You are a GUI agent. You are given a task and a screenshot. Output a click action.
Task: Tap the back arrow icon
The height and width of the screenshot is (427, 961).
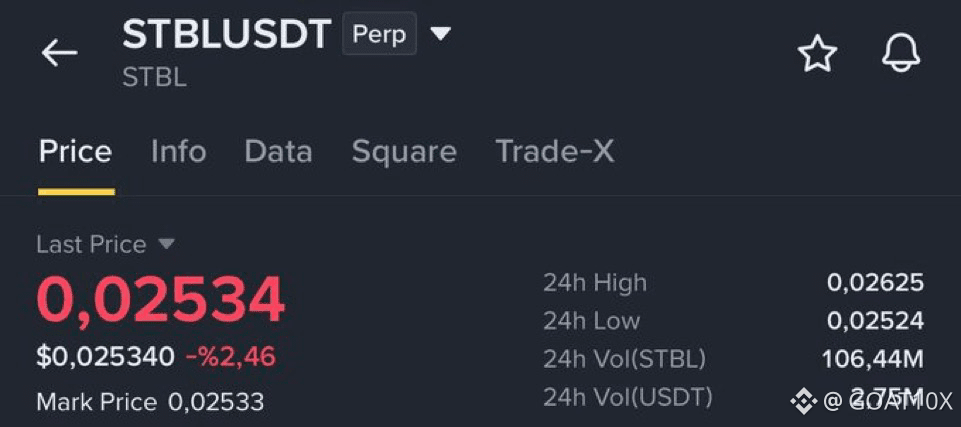[x=59, y=52]
